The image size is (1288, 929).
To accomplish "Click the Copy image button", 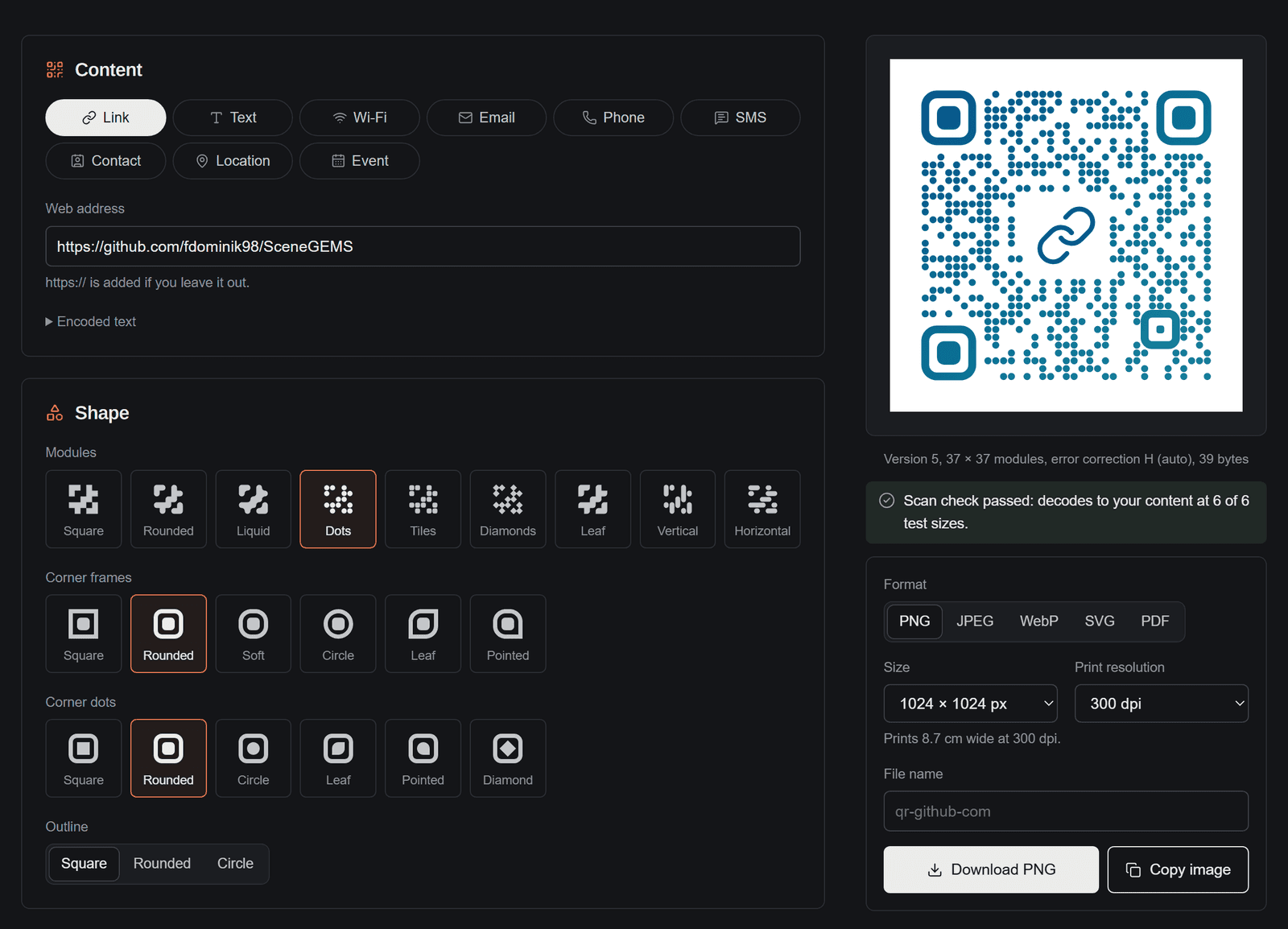I will click(1178, 869).
